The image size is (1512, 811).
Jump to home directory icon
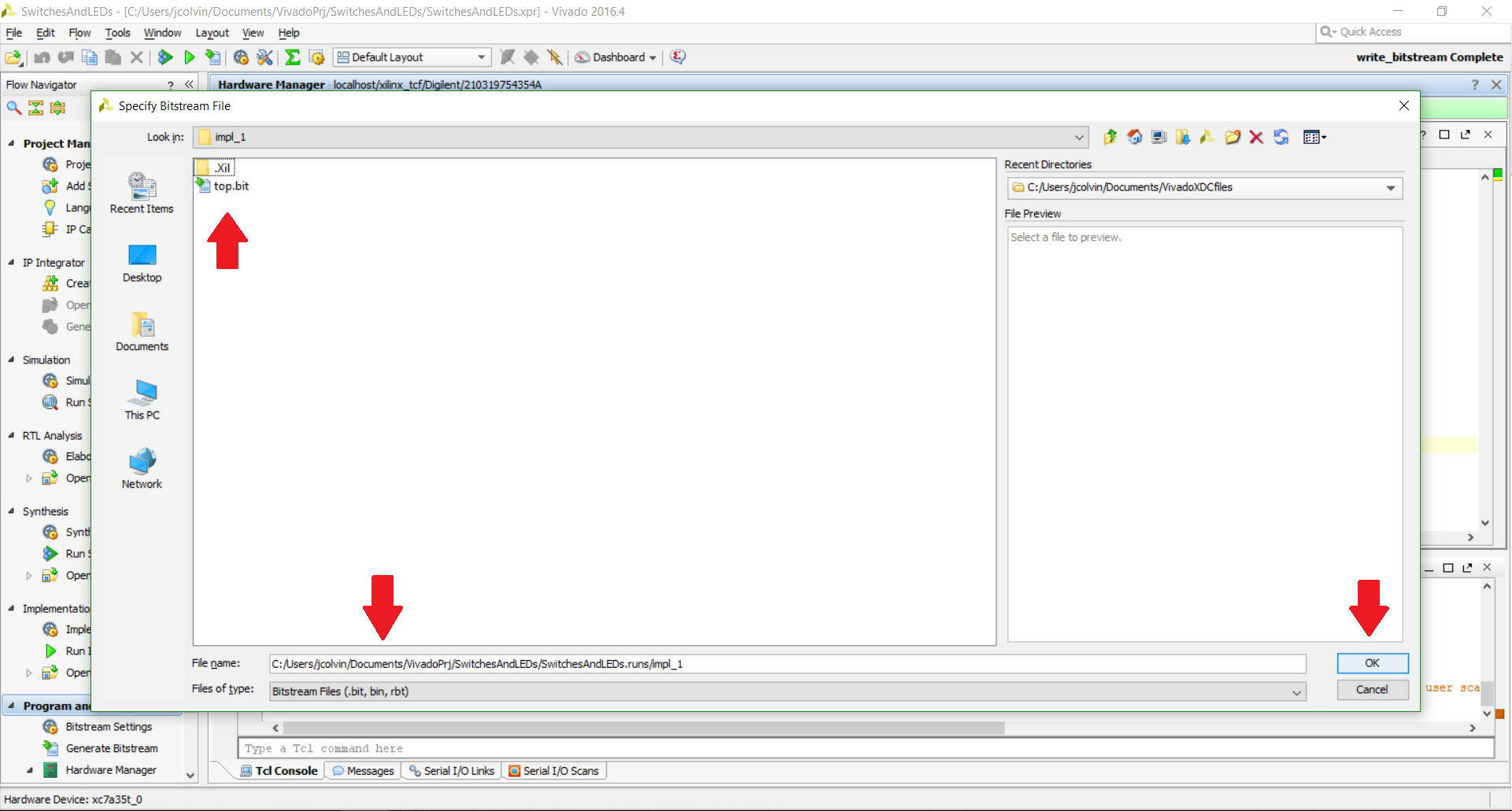tap(1134, 137)
